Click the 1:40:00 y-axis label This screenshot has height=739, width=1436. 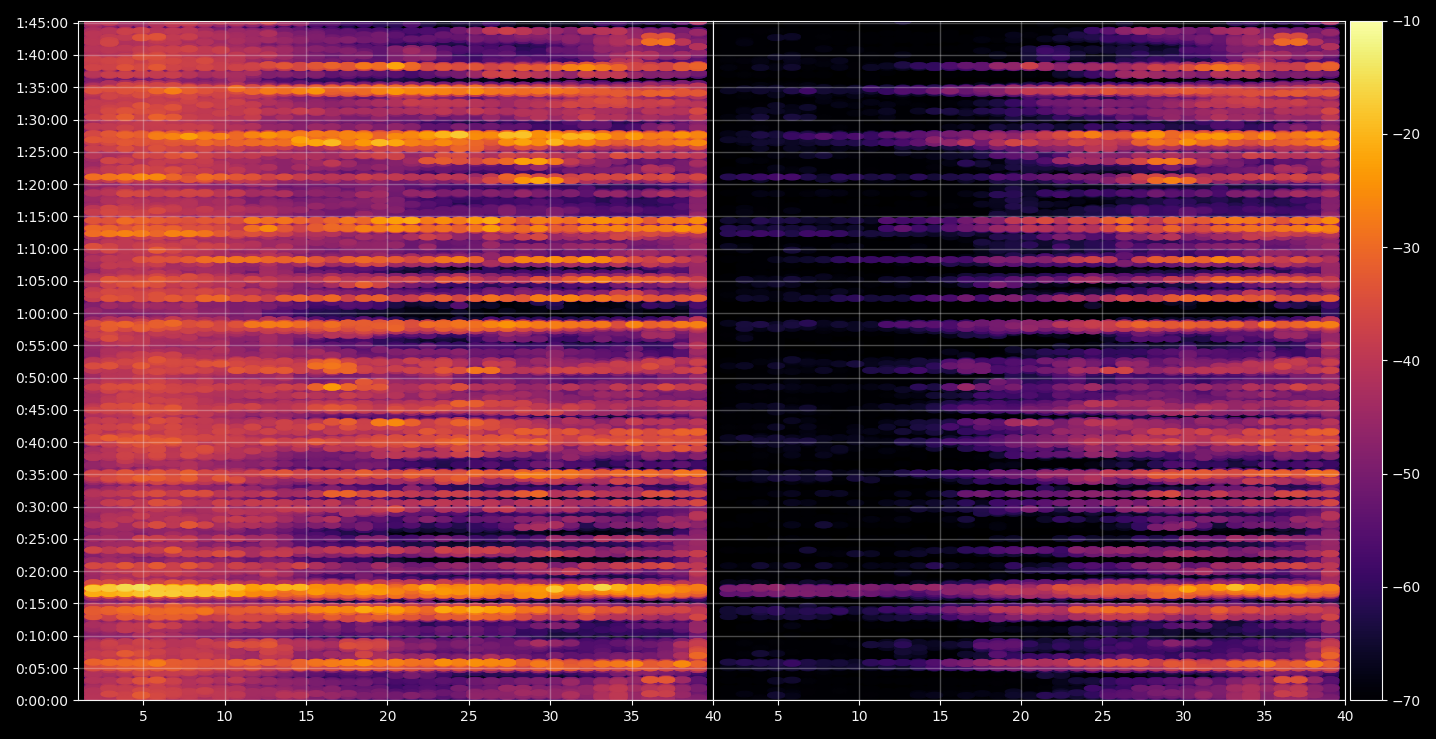42,55
